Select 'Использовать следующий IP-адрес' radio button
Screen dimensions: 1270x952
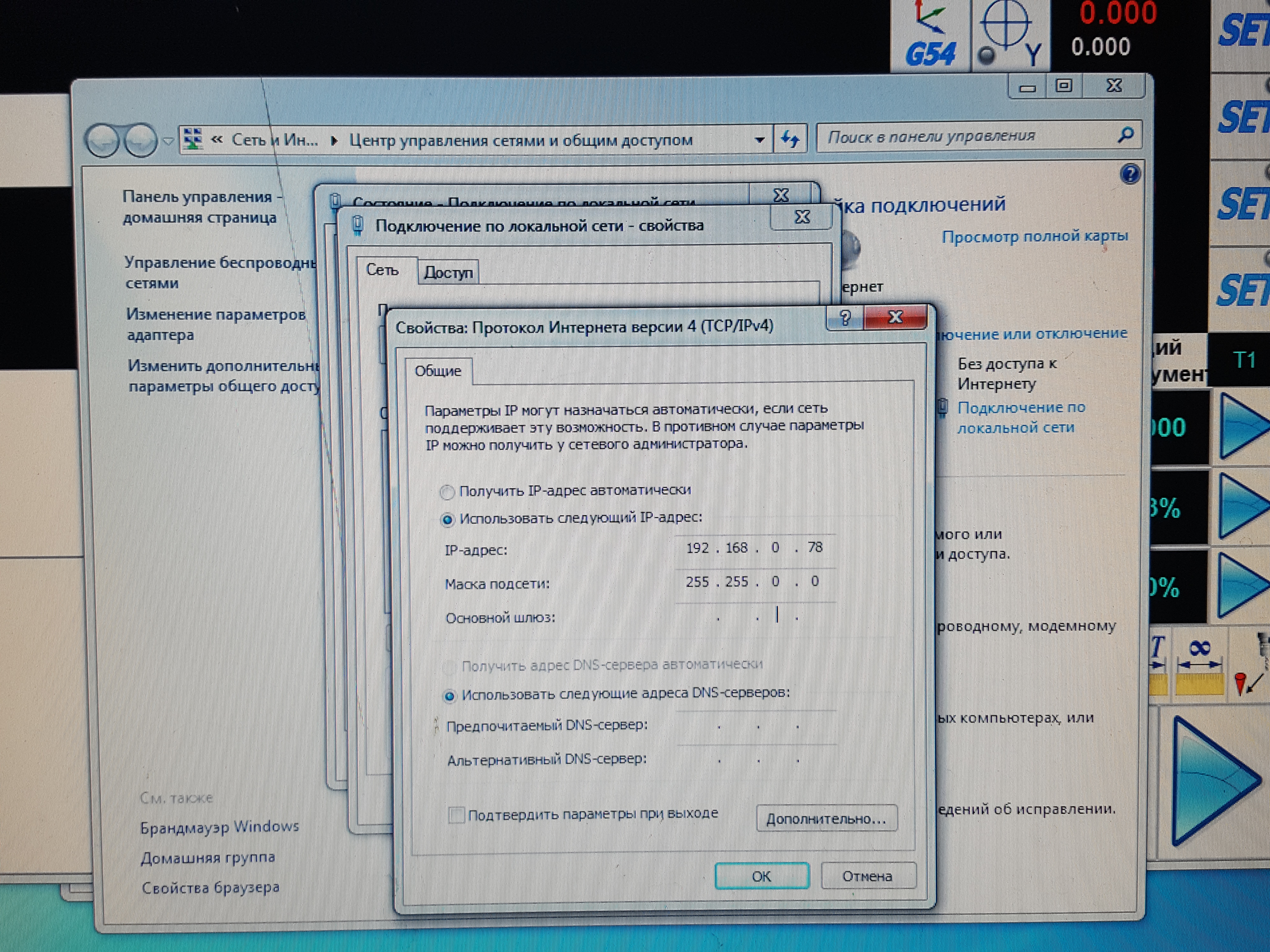coord(447,520)
